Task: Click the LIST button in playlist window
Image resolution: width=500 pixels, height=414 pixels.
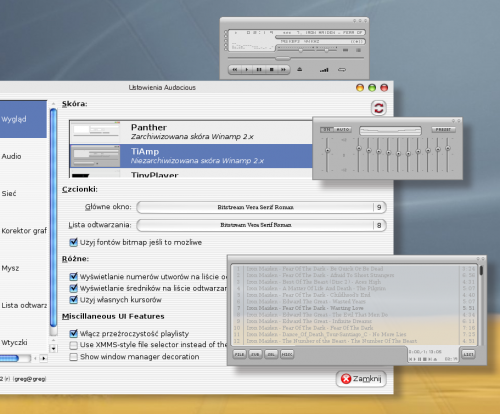Action: [468, 354]
